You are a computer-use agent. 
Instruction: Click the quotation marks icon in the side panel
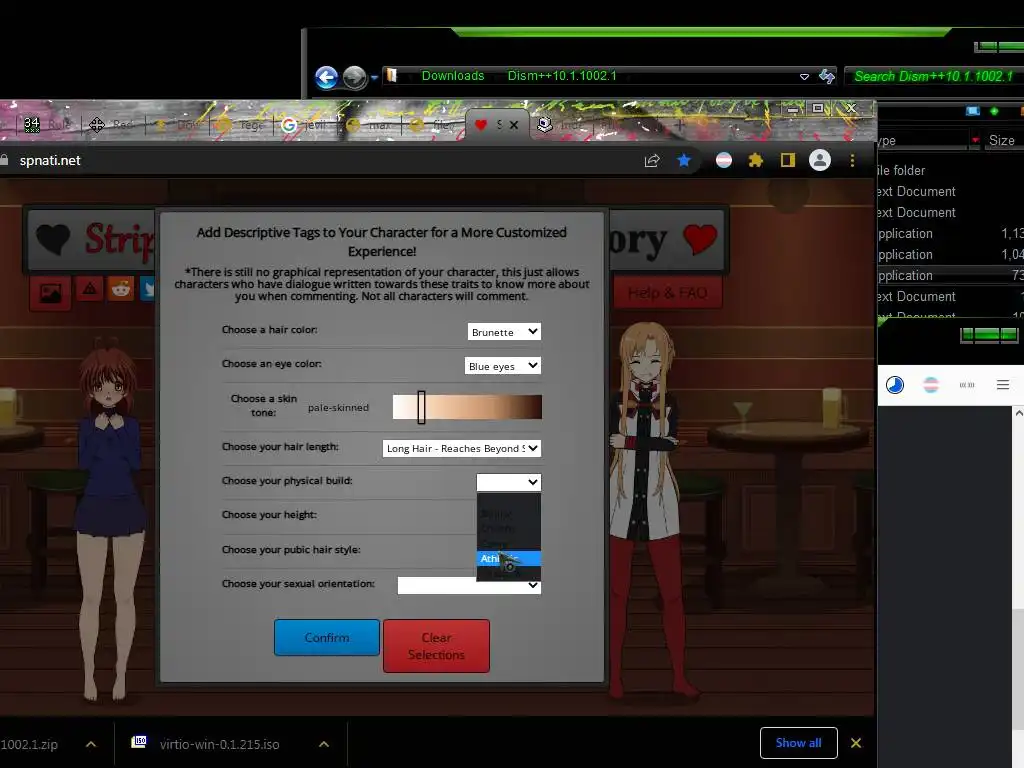pos(967,385)
